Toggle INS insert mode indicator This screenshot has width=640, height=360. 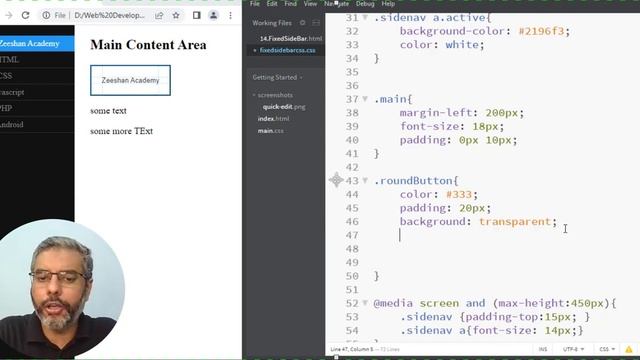click(x=543, y=349)
